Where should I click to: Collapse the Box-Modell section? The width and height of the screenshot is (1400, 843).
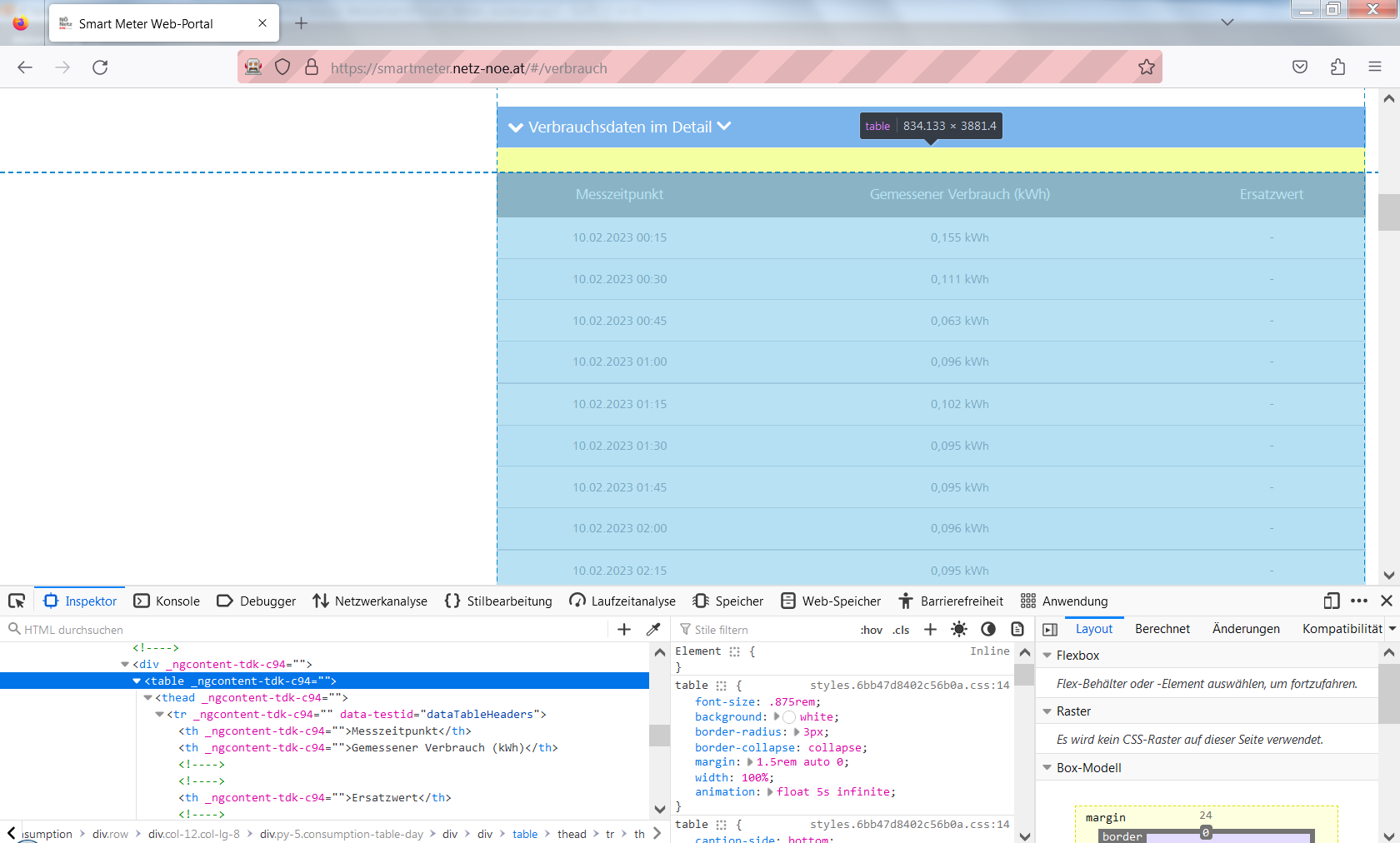pyautogui.click(x=1047, y=768)
